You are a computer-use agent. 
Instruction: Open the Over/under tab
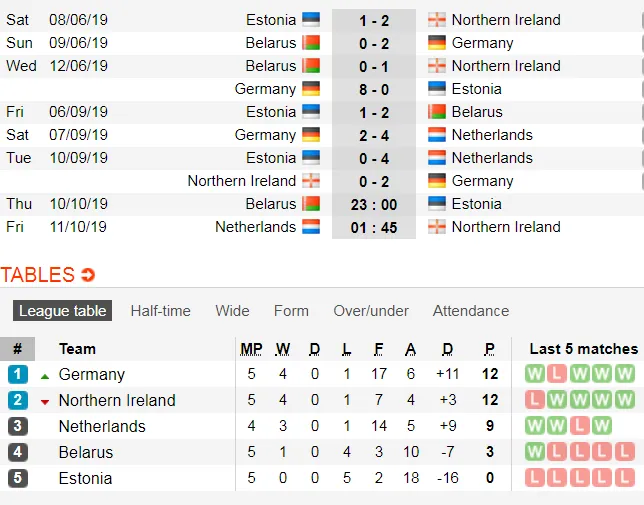coord(371,311)
